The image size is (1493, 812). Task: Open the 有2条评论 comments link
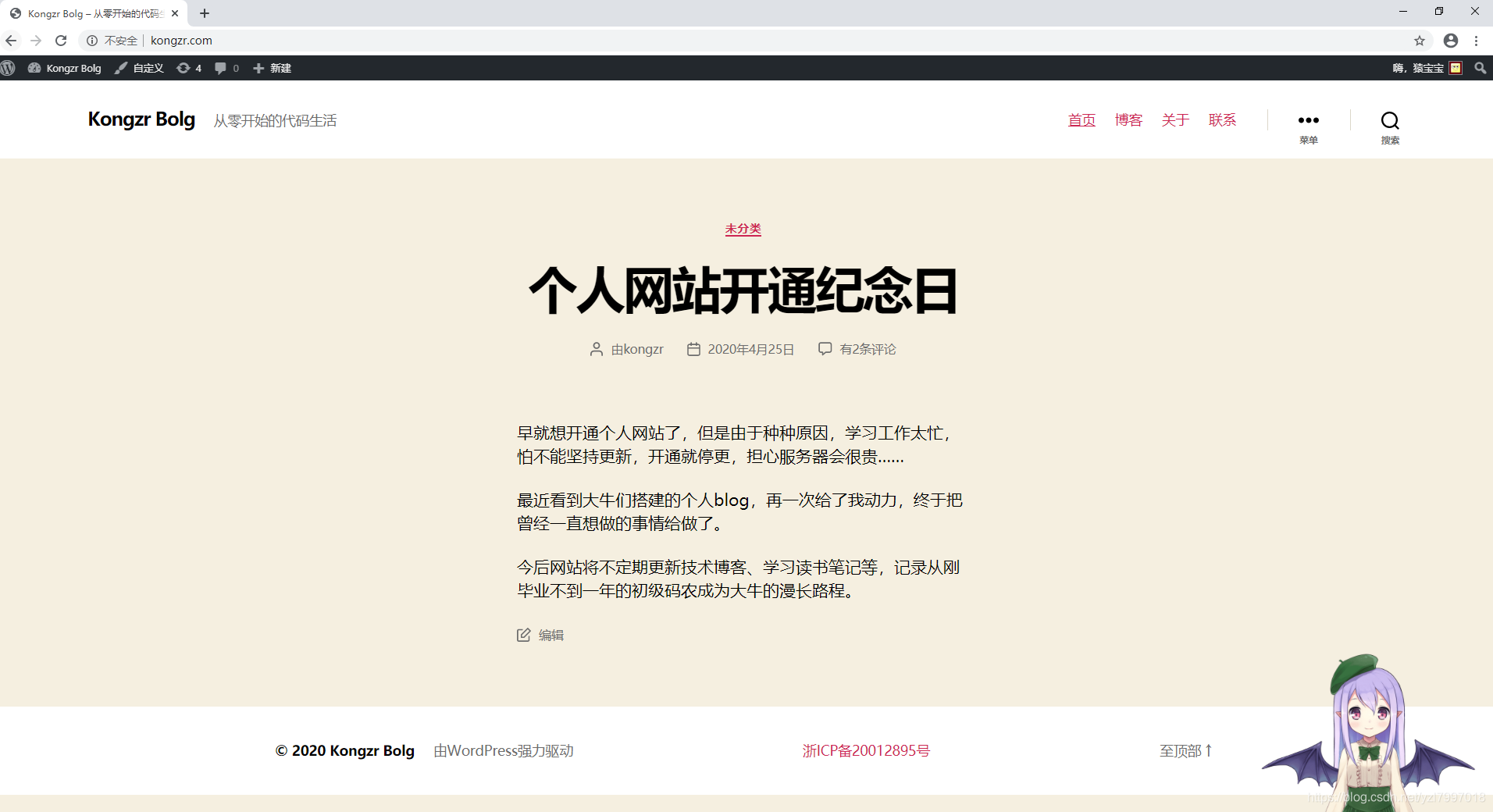click(x=867, y=349)
